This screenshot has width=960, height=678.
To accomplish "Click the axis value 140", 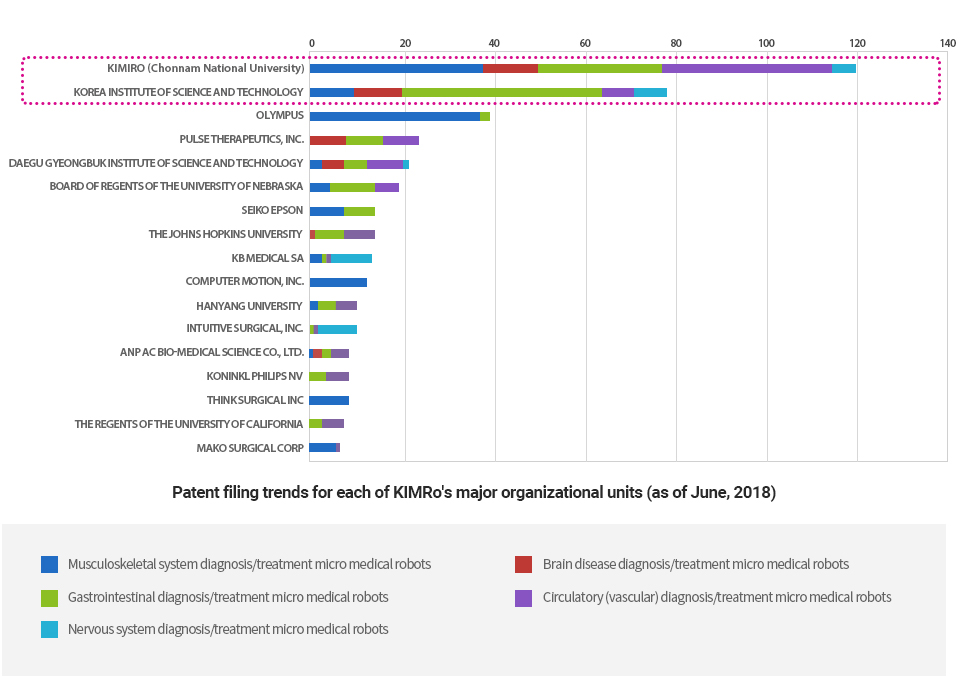I will point(948,43).
